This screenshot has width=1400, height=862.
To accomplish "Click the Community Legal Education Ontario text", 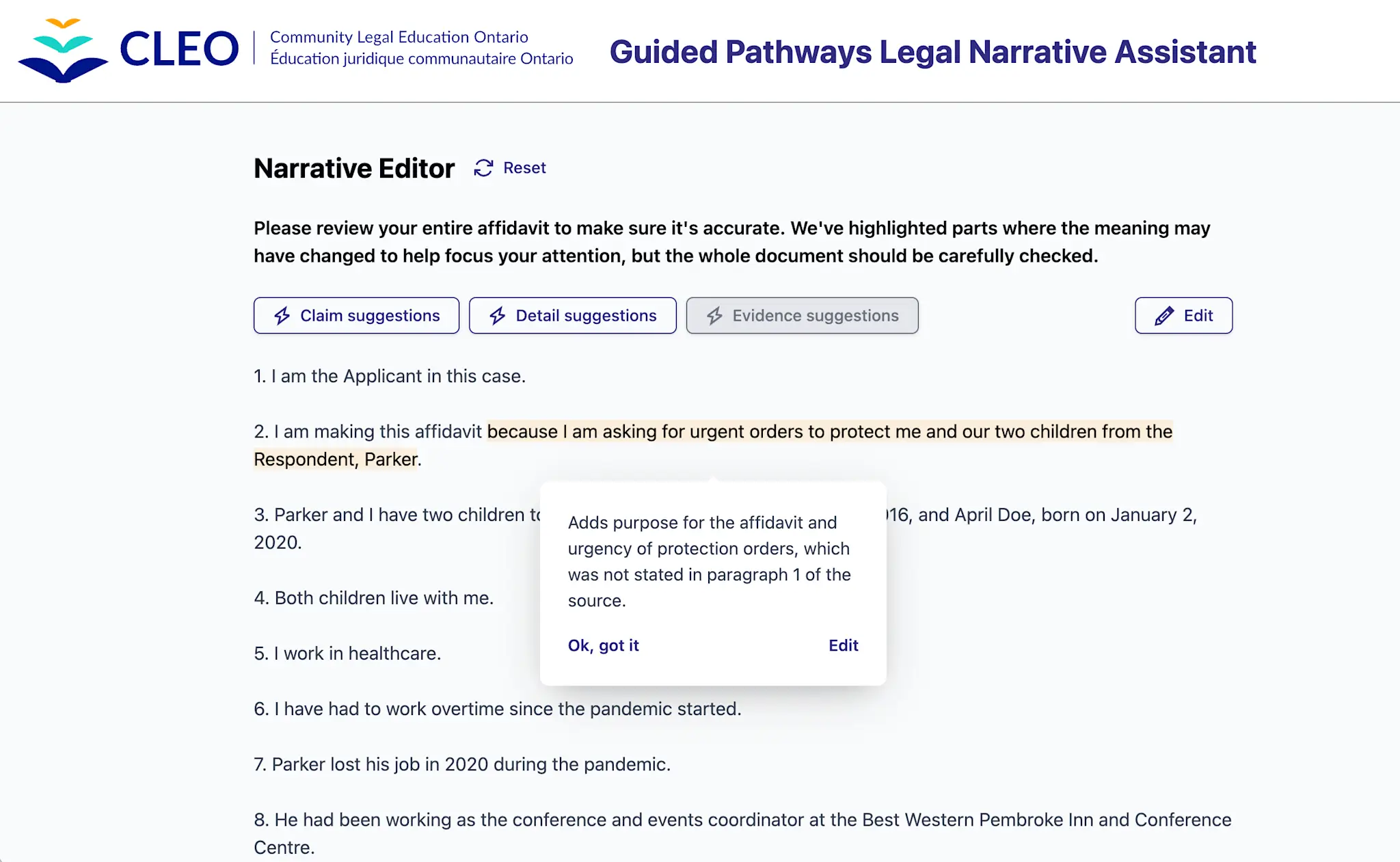I will click(x=399, y=36).
